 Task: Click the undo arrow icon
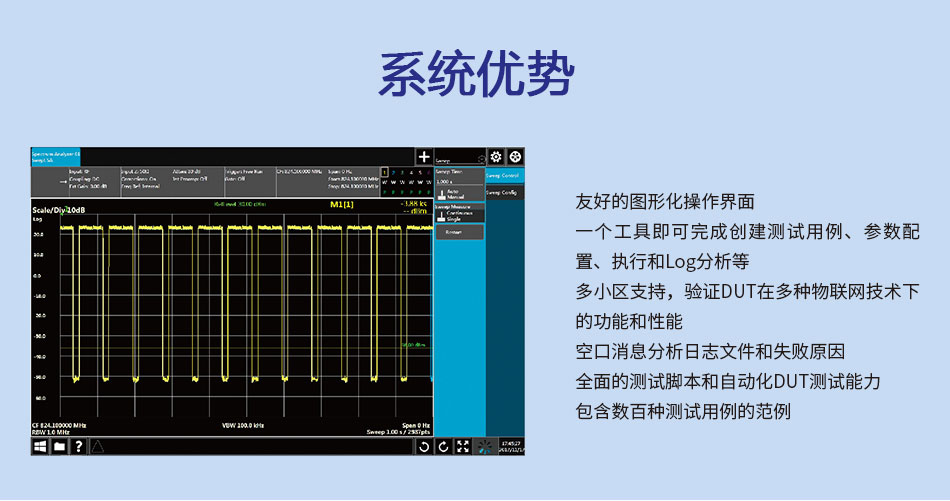(x=424, y=446)
